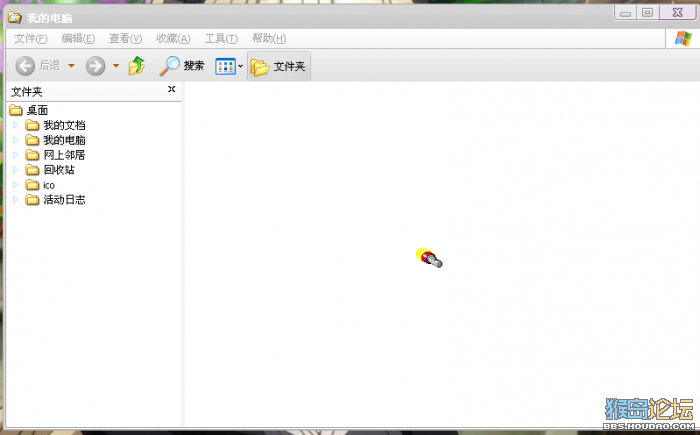This screenshot has height=435, width=700.
Task: Open the 收藏(A) menu
Action: click(x=173, y=39)
